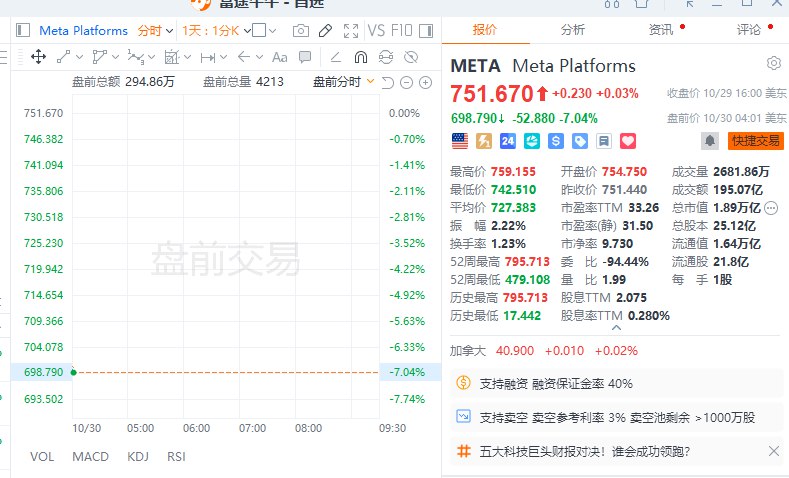Hide all drawings with eye icon

411,57
